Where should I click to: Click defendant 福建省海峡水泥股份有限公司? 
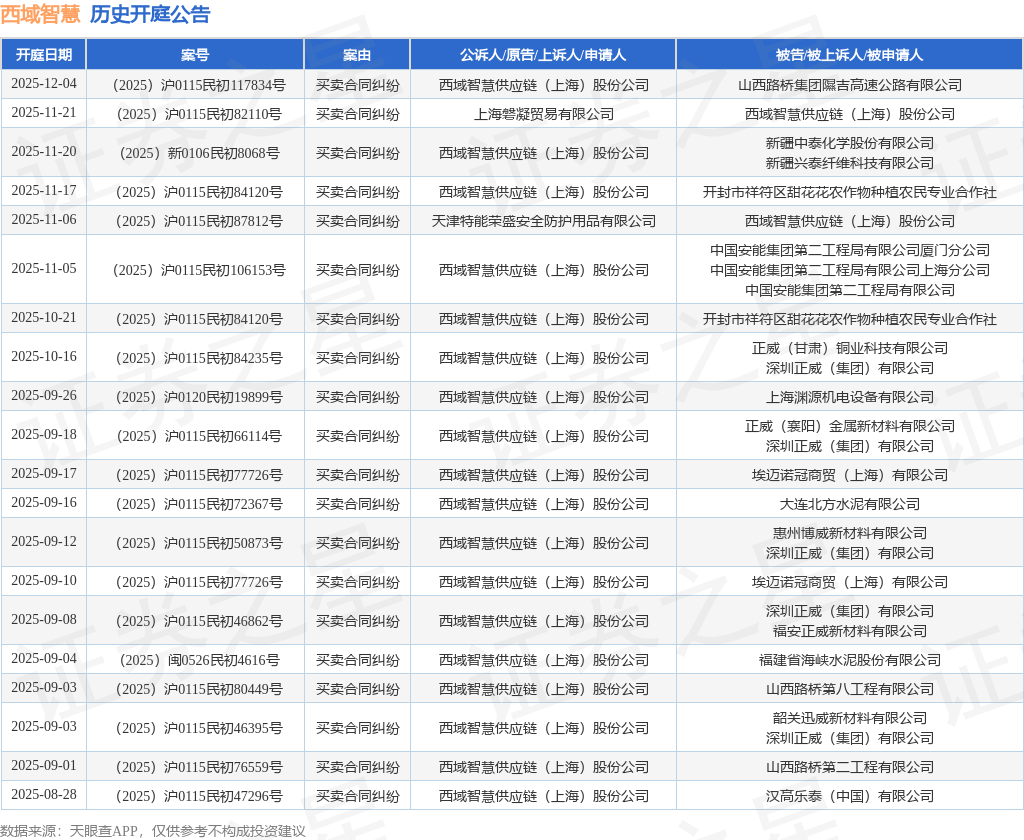coord(850,660)
